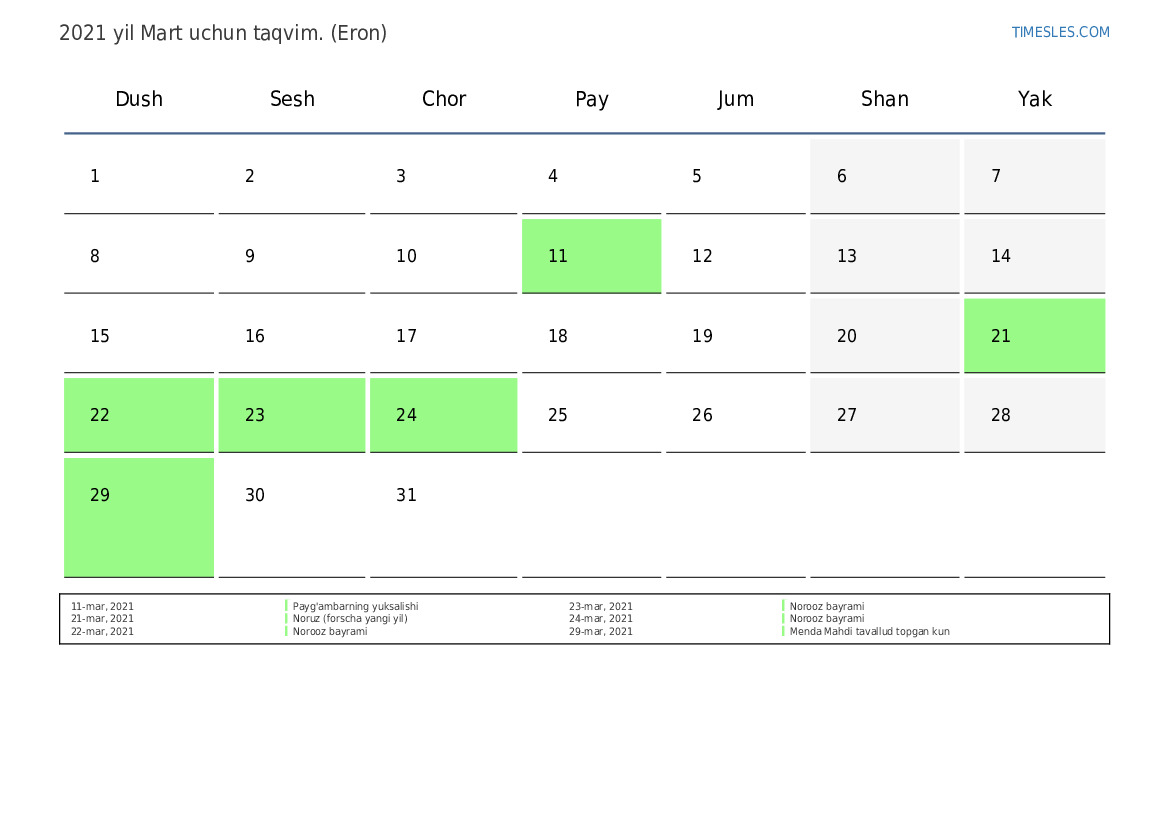Select day 1 in the calendar
Screen dimensions: 1169x827
click(x=139, y=177)
